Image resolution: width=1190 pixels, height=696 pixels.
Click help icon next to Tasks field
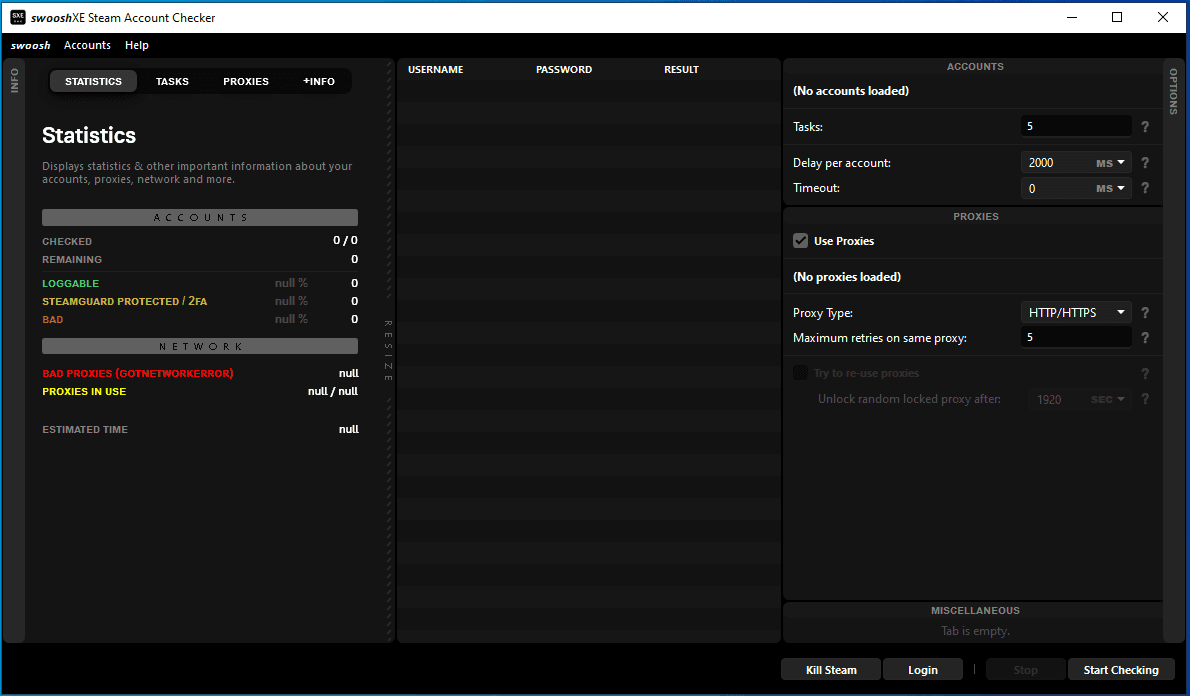1144,126
